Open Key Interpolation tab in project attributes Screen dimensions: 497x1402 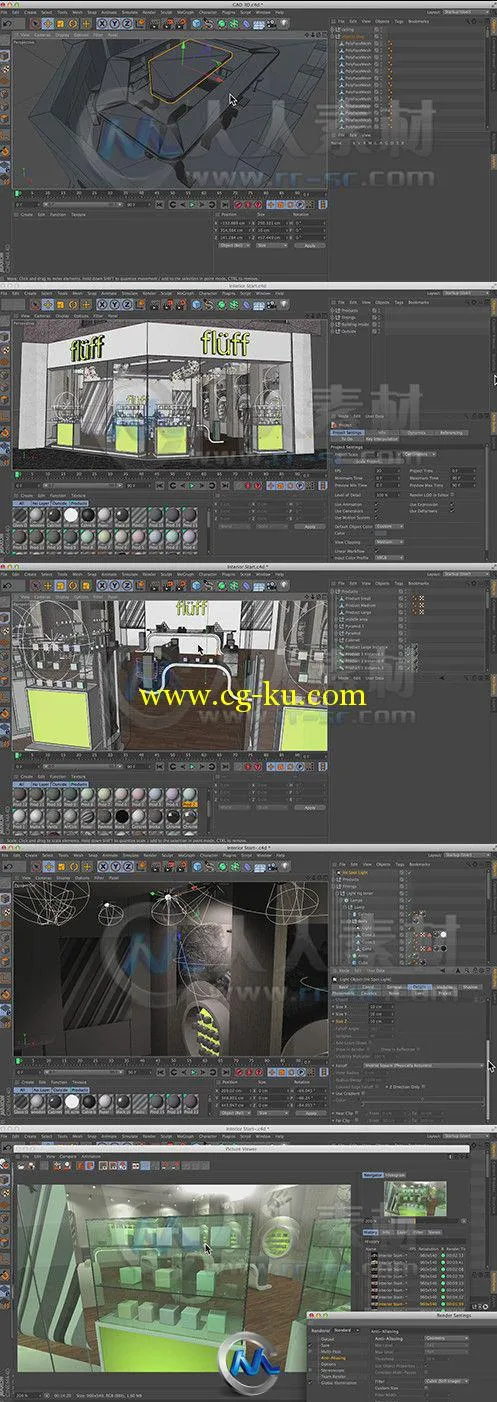point(382,439)
